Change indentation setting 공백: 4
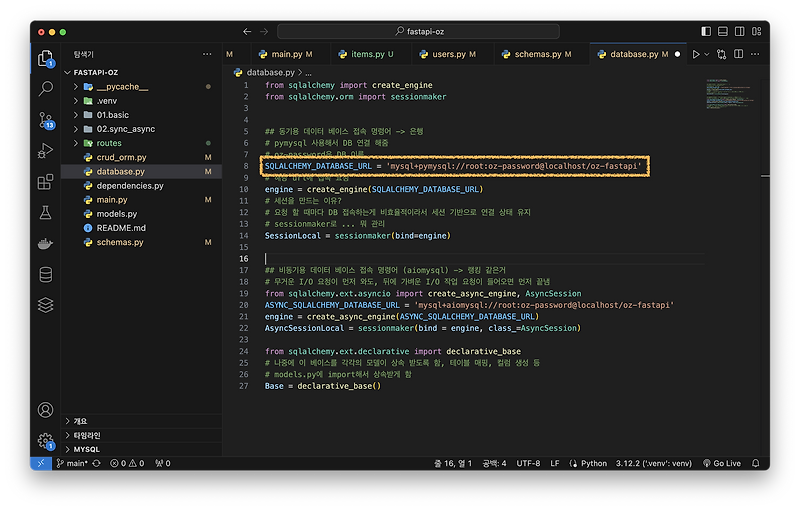The image size is (800, 510). [494, 463]
